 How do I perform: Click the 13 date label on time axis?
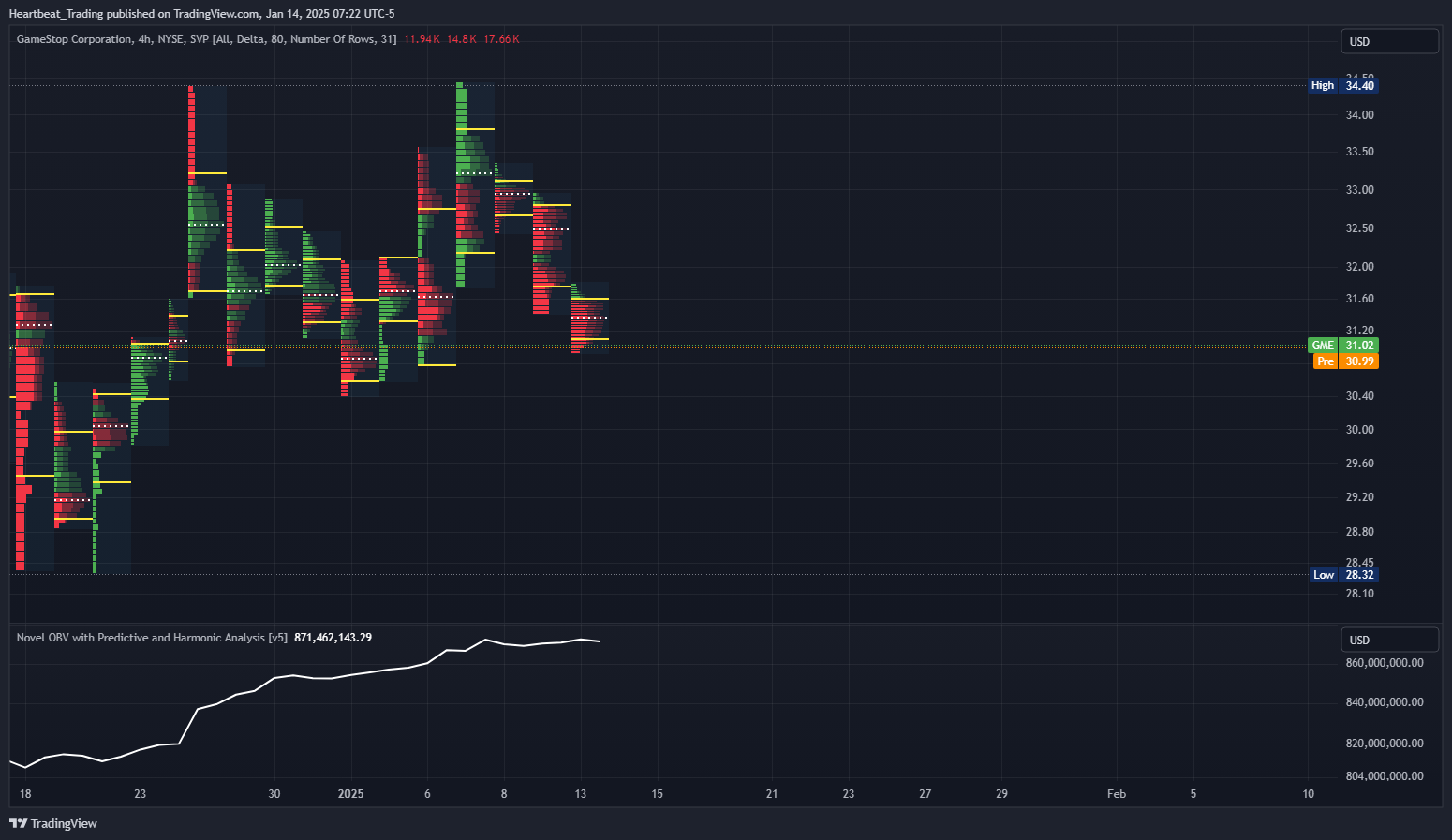(581, 794)
